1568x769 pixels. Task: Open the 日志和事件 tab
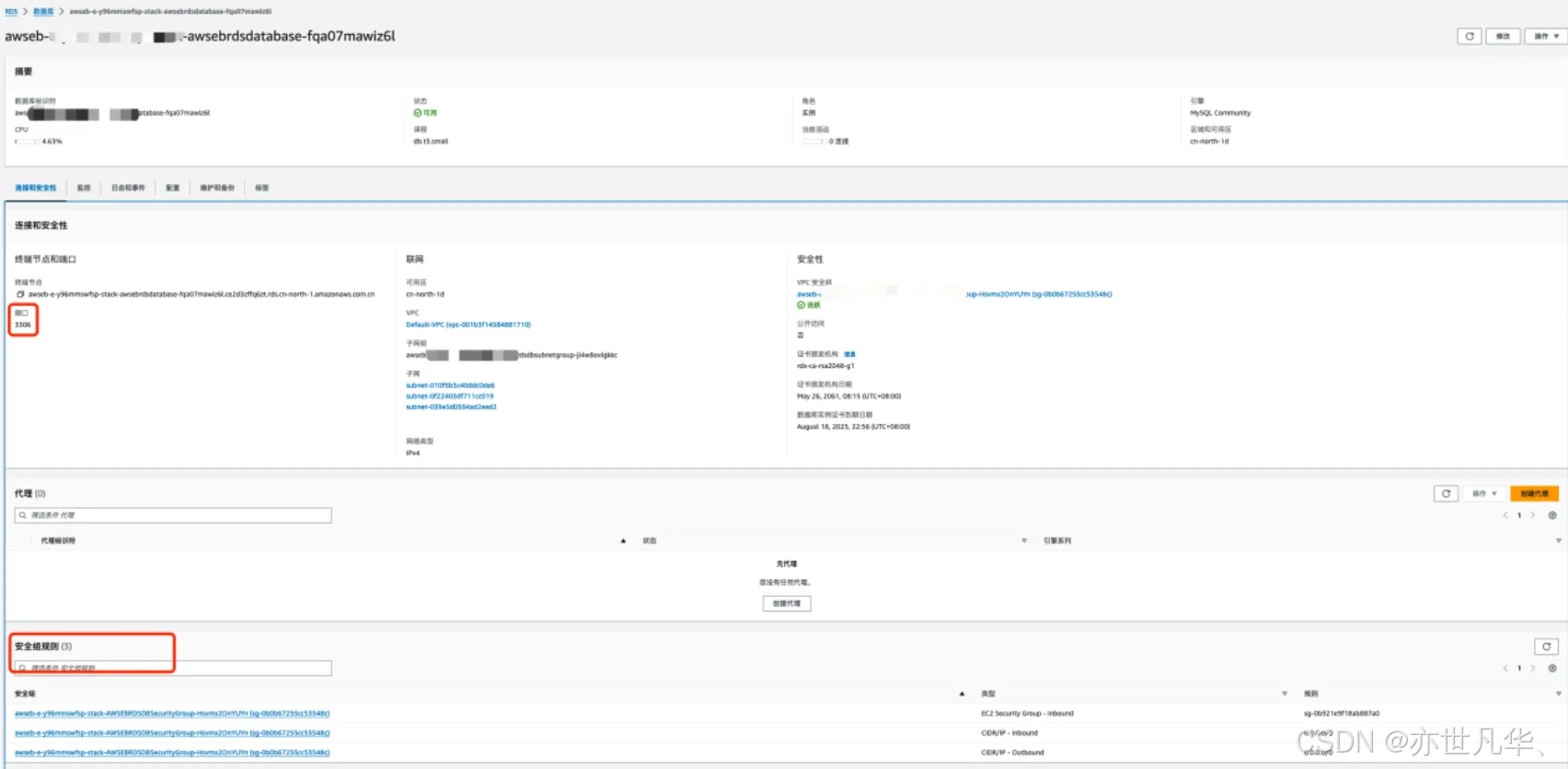(128, 188)
